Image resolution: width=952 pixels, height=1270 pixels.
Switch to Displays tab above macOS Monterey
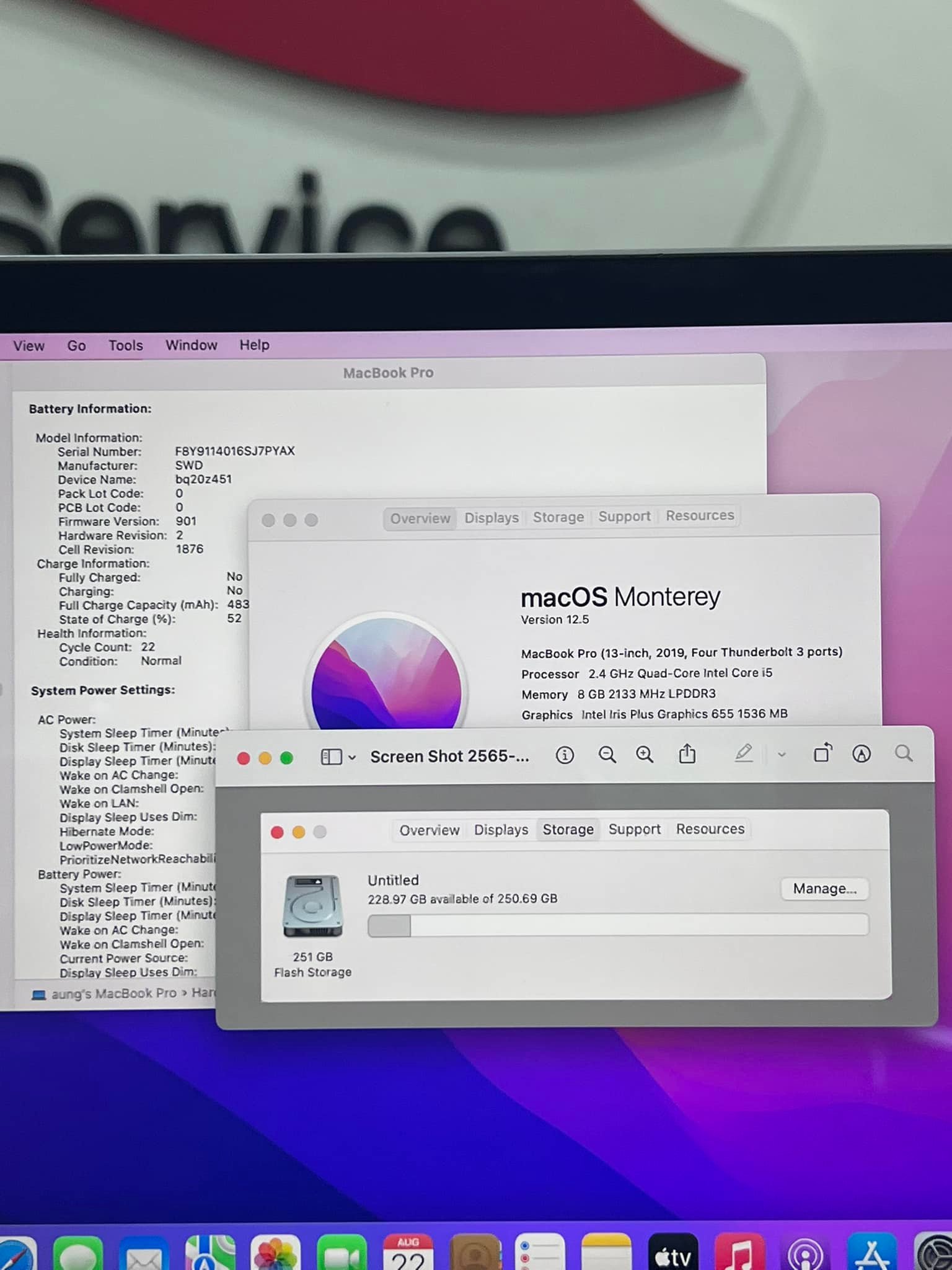point(491,518)
